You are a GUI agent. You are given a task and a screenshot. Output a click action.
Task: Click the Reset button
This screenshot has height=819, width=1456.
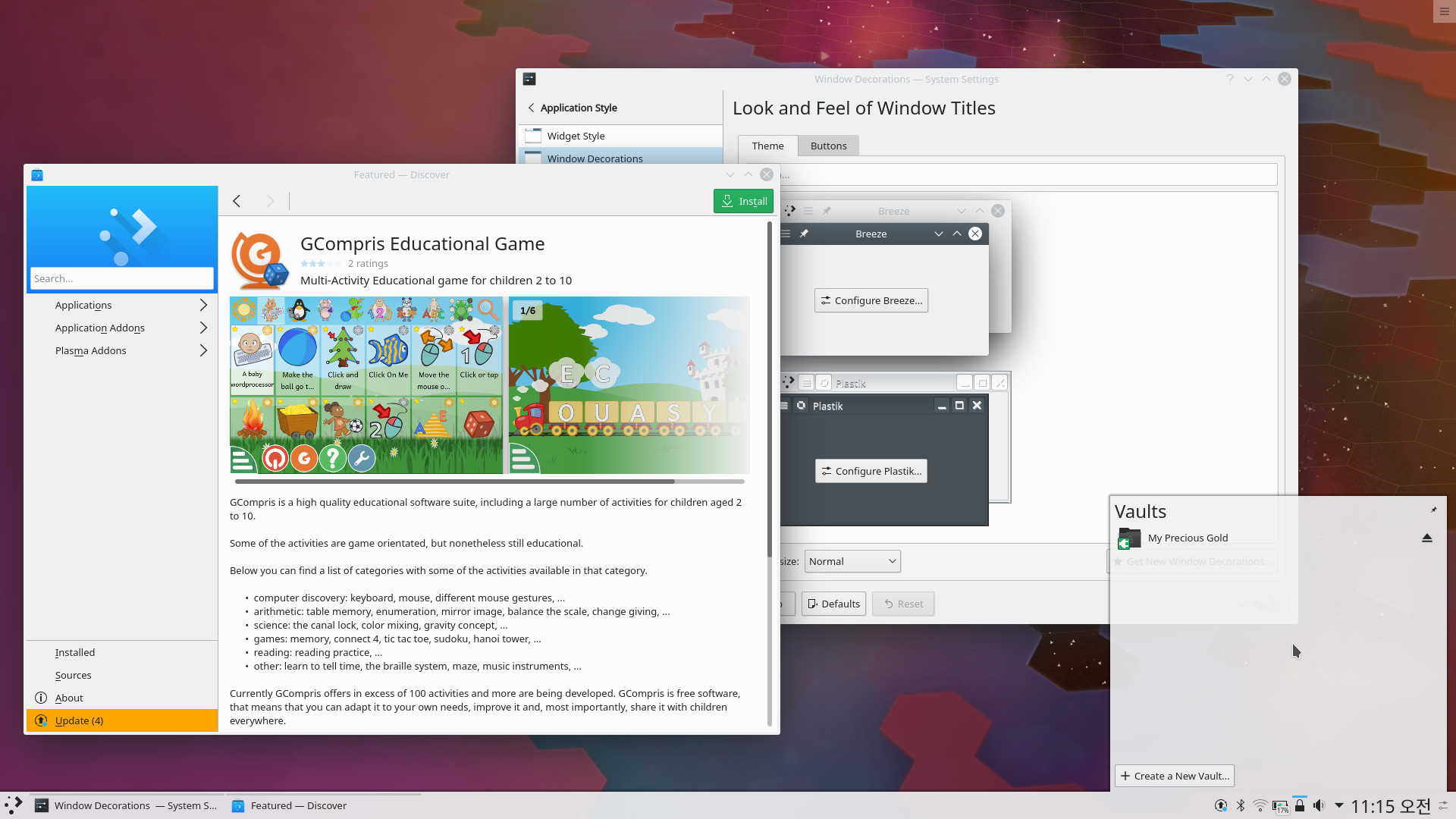[x=903, y=604]
